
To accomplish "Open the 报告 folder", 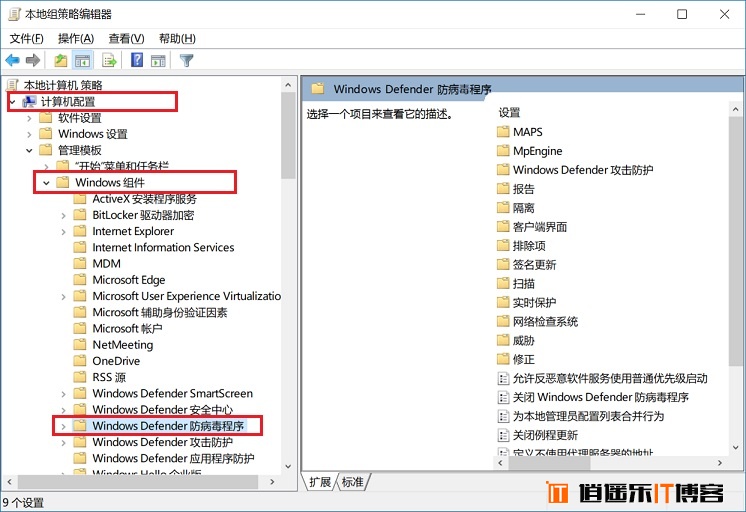I will click(516, 189).
